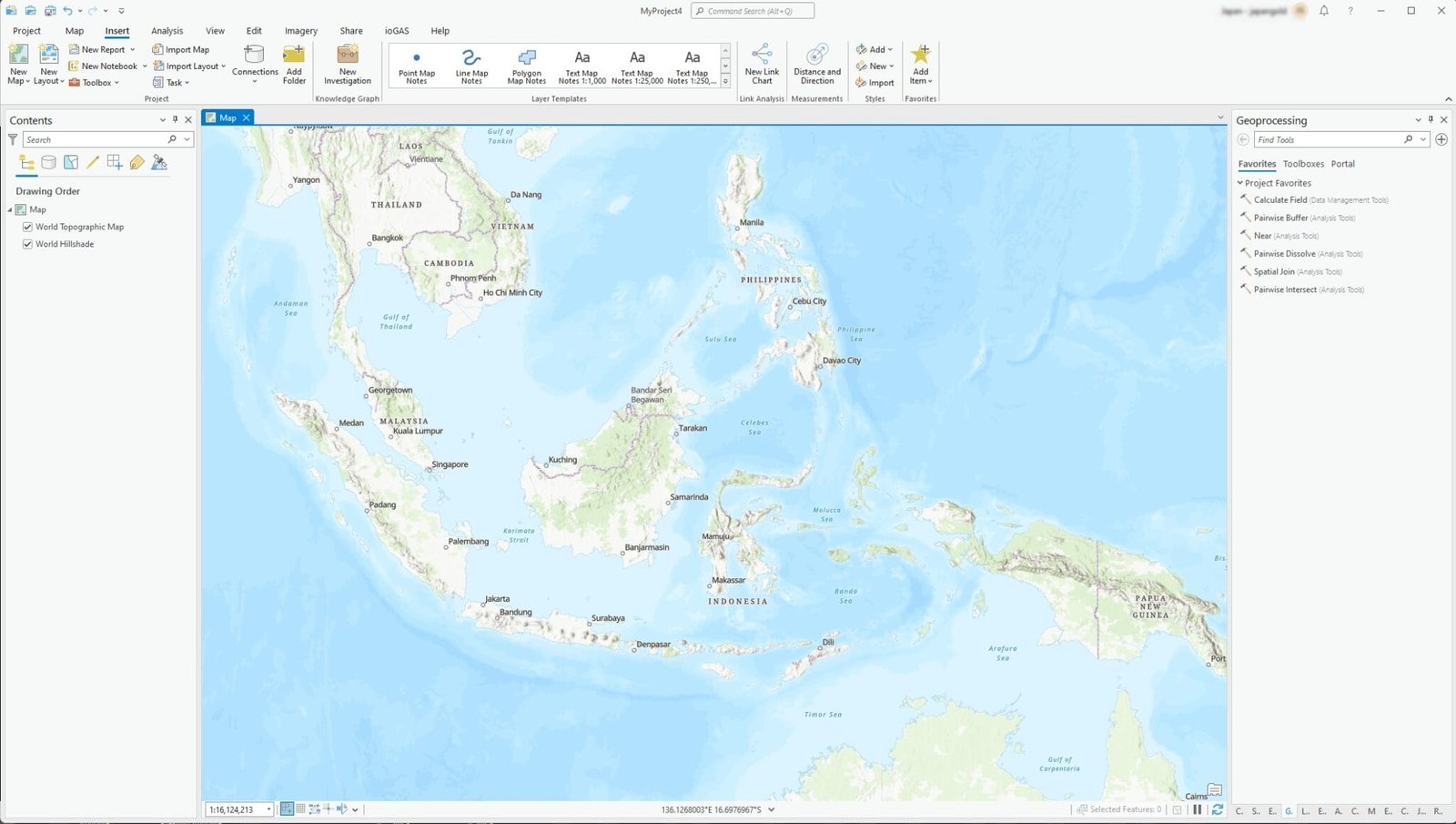
Task: Select the Polygon Map Notes template
Action: point(526,64)
